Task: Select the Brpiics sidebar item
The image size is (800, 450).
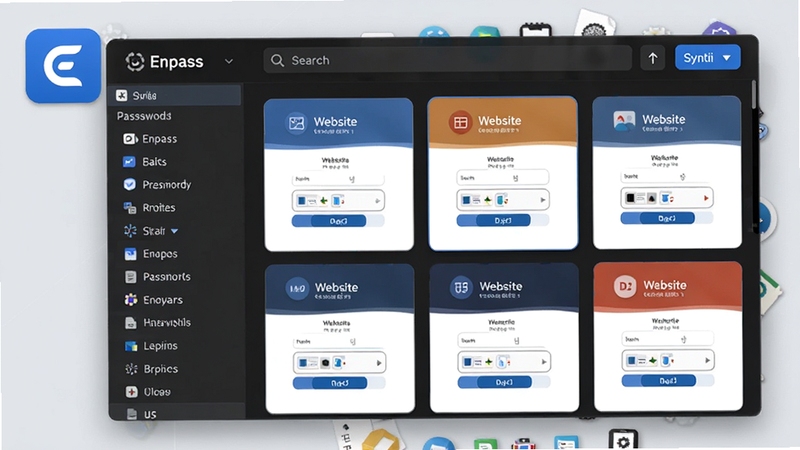Action: 151,369
